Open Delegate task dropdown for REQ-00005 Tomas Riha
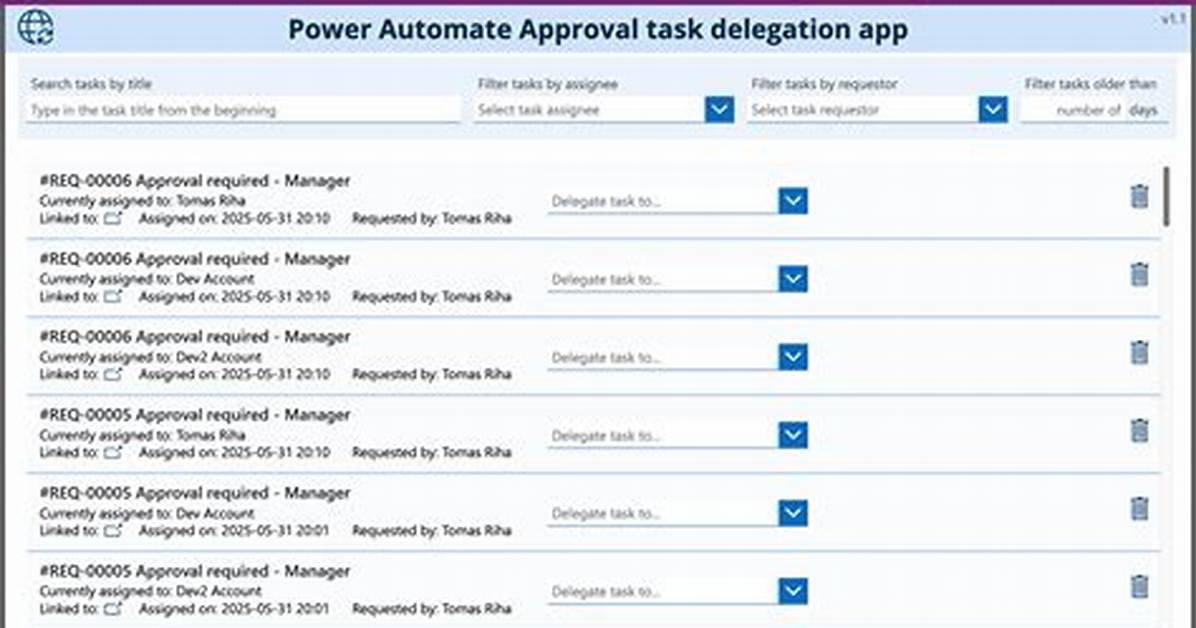Screen dimensions: 1196x628 793,435
